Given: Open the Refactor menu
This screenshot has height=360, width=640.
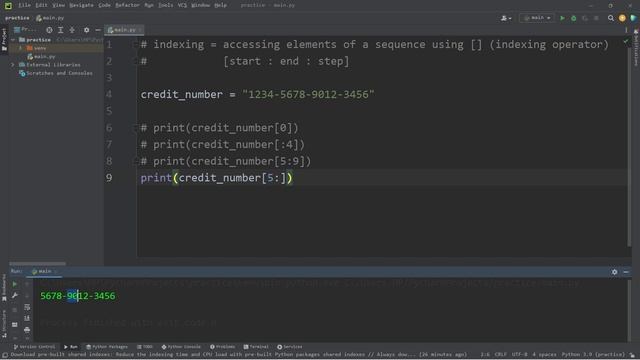Looking at the screenshot, I should [x=127, y=5].
